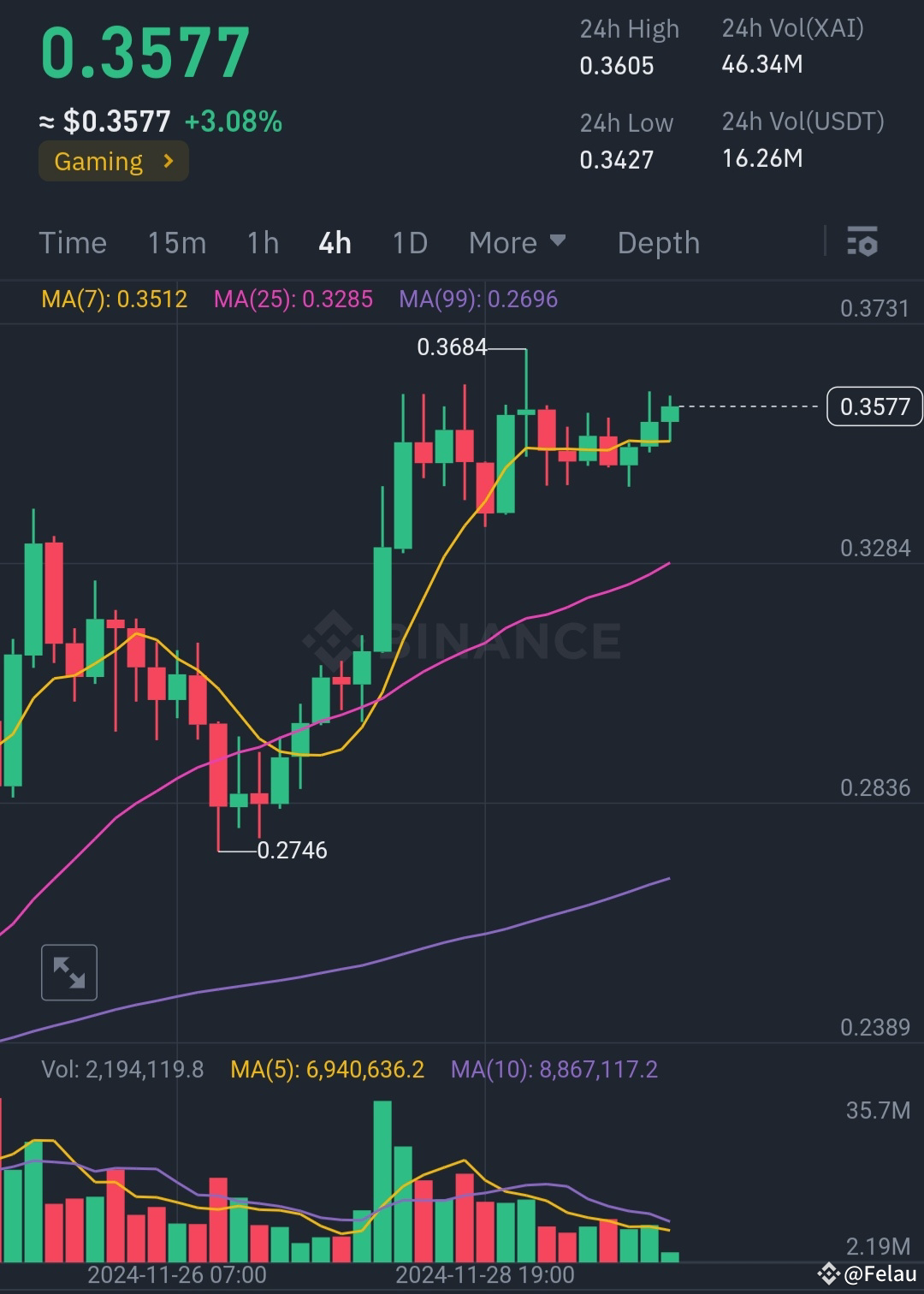Click the 0.3684 high marker on chart
Screen dimensions: 924x1294
(x=453, y=347)
